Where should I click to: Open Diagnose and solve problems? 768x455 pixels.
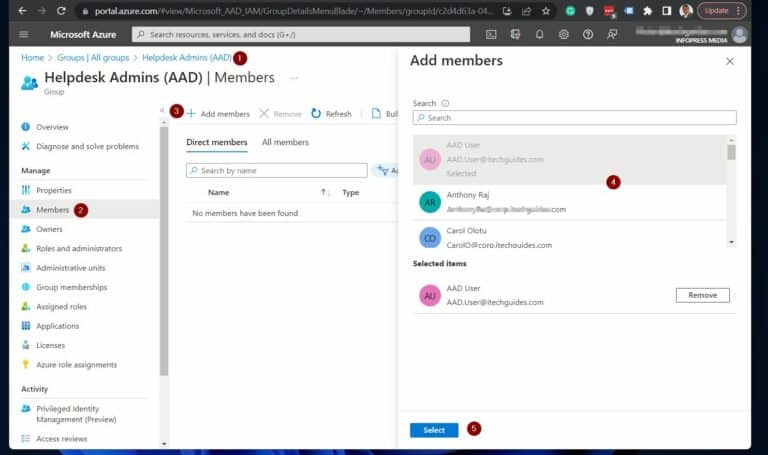tap(87, 146)
